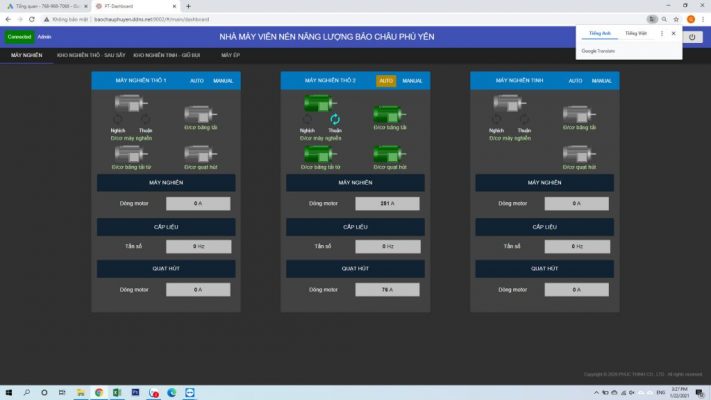Click the suction fan motor in Máy Nghiền Thô 1
The height and width of the screenshot is (400, 711).
pyautogui.click(x=200, y=154)
